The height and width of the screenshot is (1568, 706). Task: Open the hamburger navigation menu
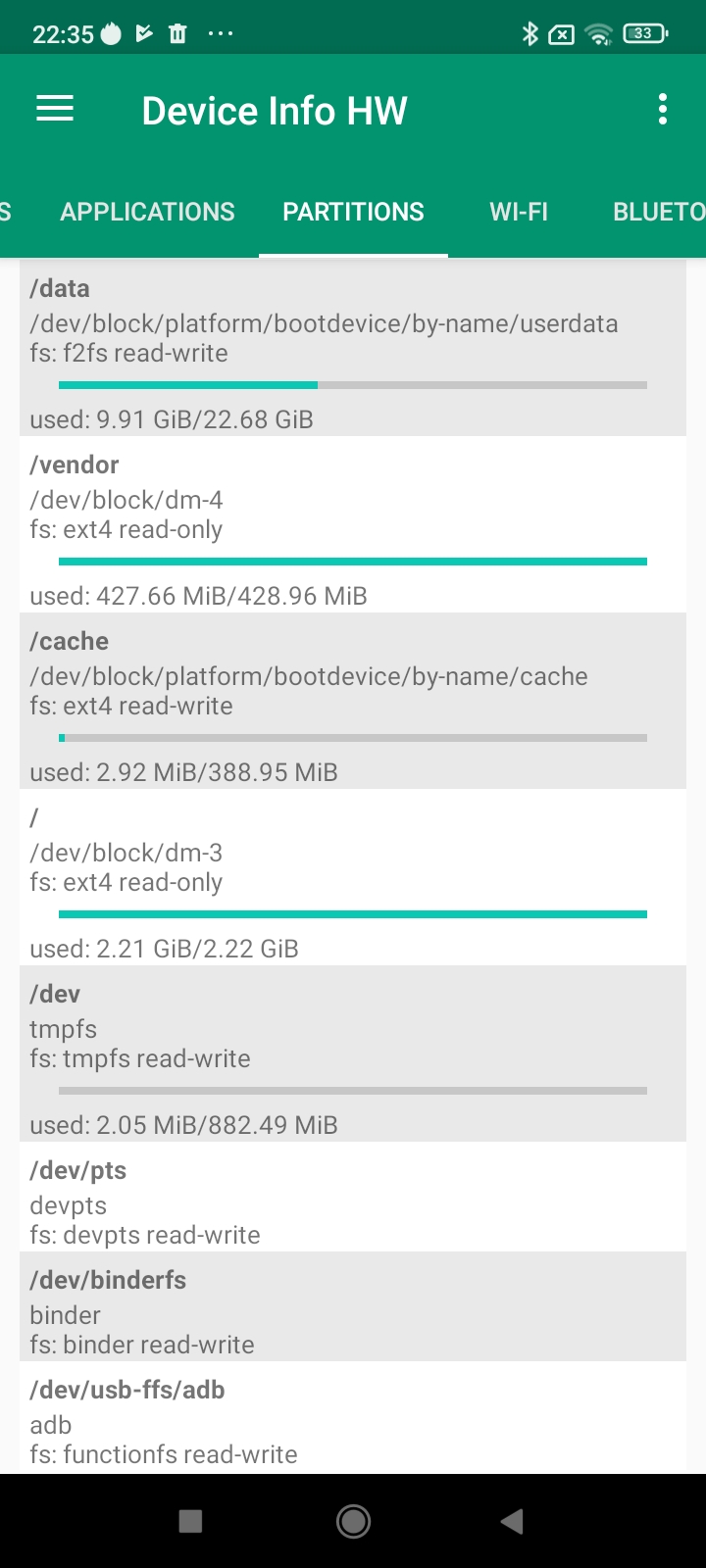coord(55,109)
